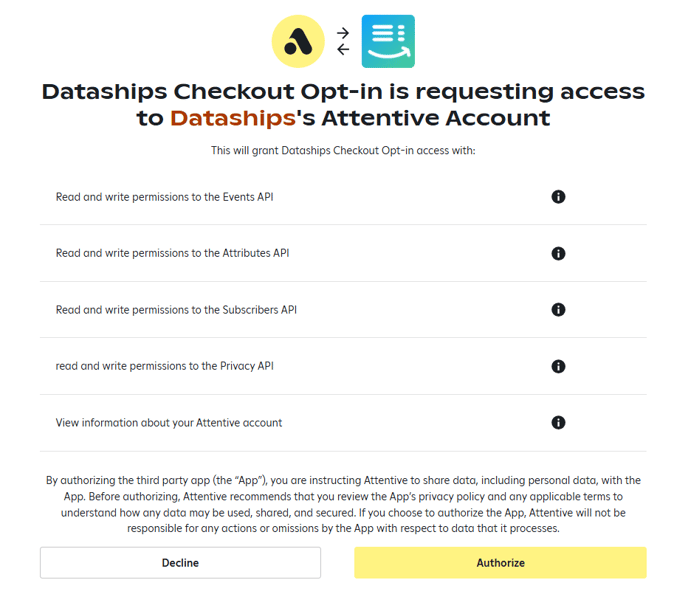This screenshot has height=594, width=688.
Task: Click the Privacy API permission text
Action: click(164, 366)
